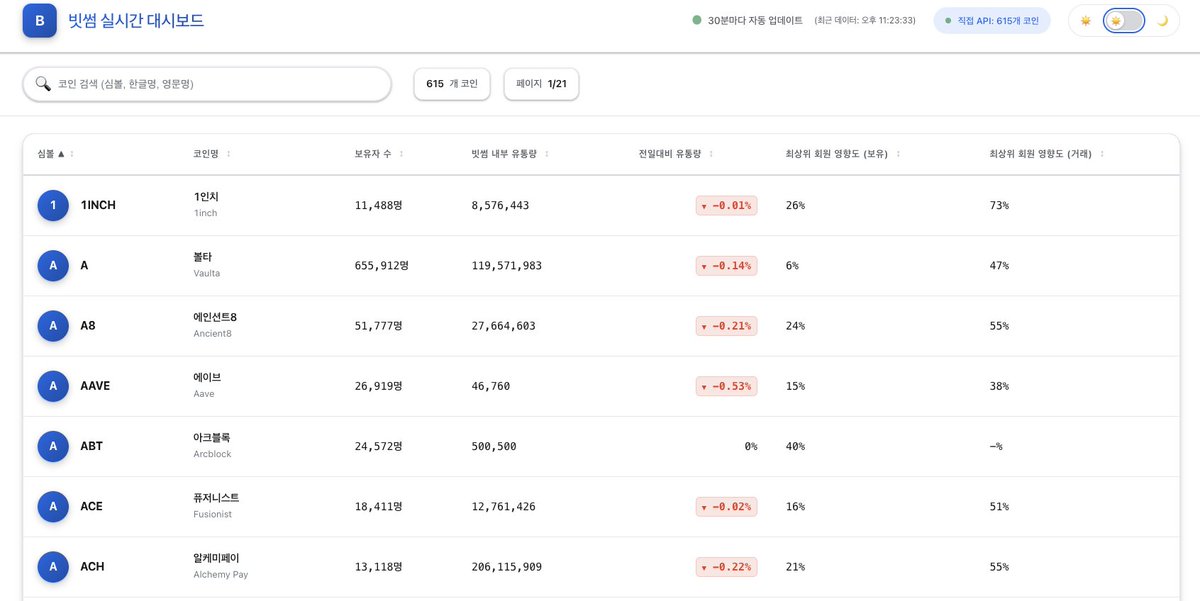Click the ACE coin avatar icon
1200x601 pixels.
[53, 506]
